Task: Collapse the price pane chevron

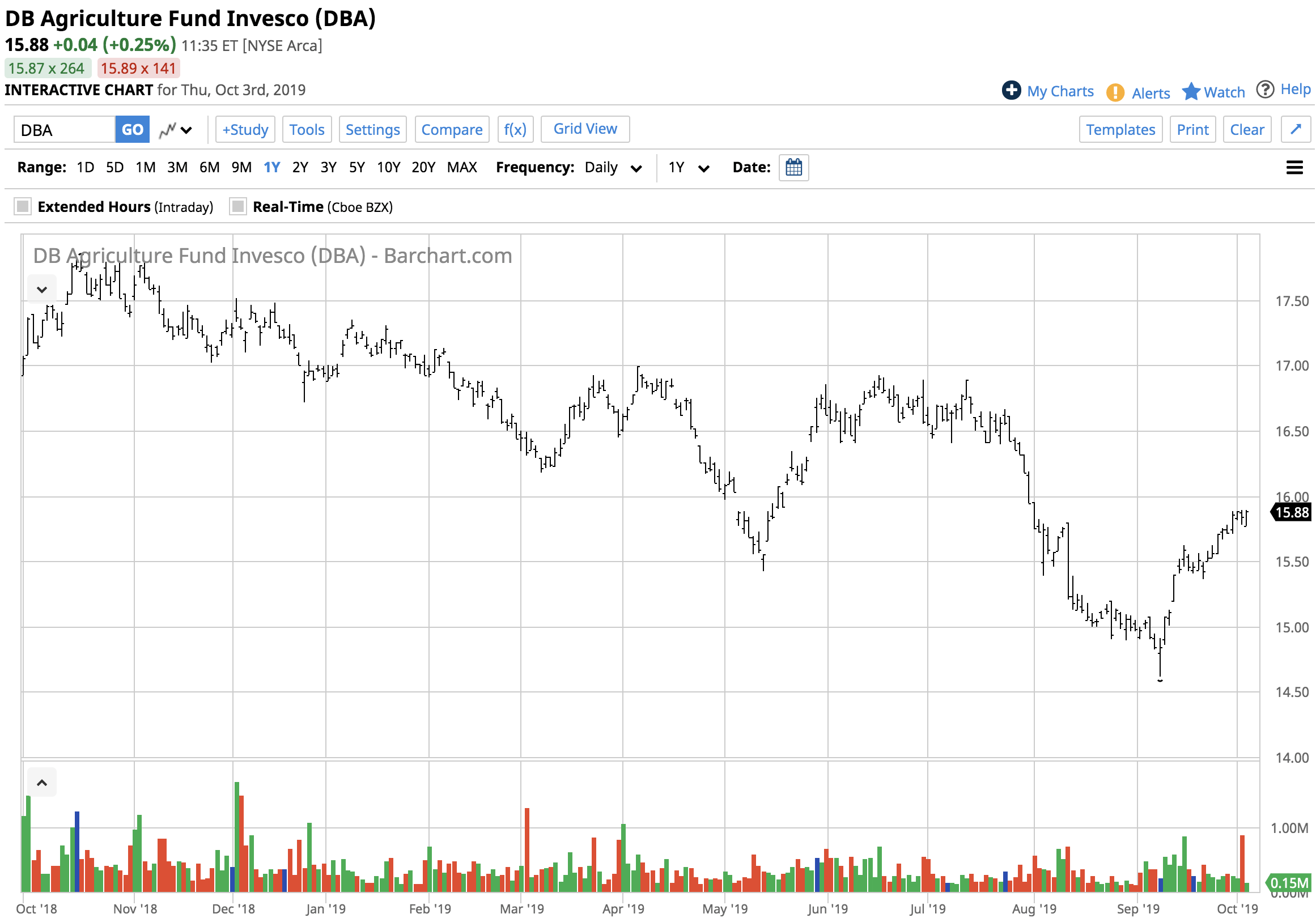Action: [x=42, y=289]
